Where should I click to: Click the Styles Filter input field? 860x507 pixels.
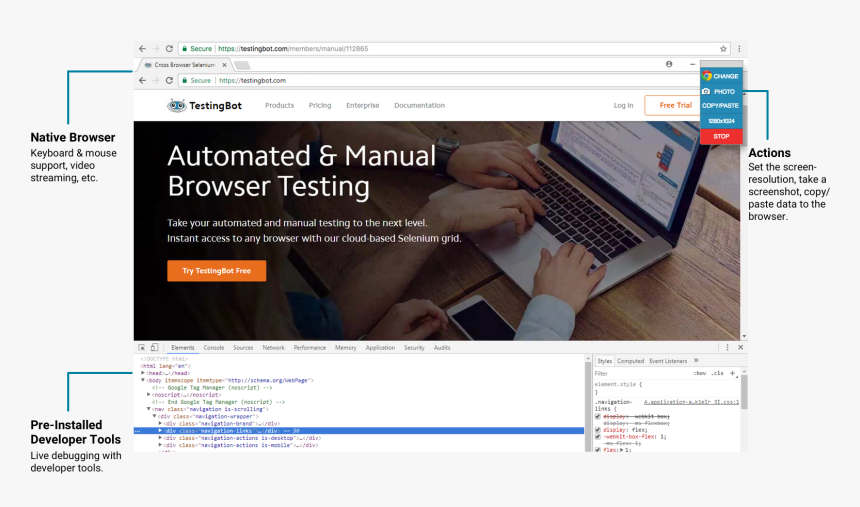pyautogui.click(x=642, y=373)
